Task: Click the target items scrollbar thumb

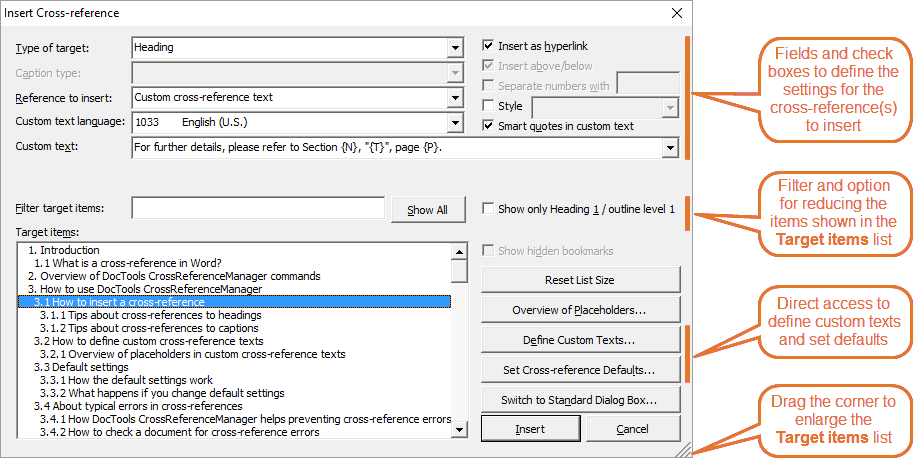Action: 459,272
